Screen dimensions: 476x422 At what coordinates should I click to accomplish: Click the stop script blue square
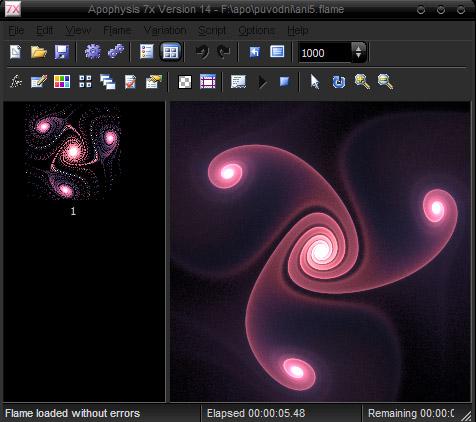[x=284, y=82]
